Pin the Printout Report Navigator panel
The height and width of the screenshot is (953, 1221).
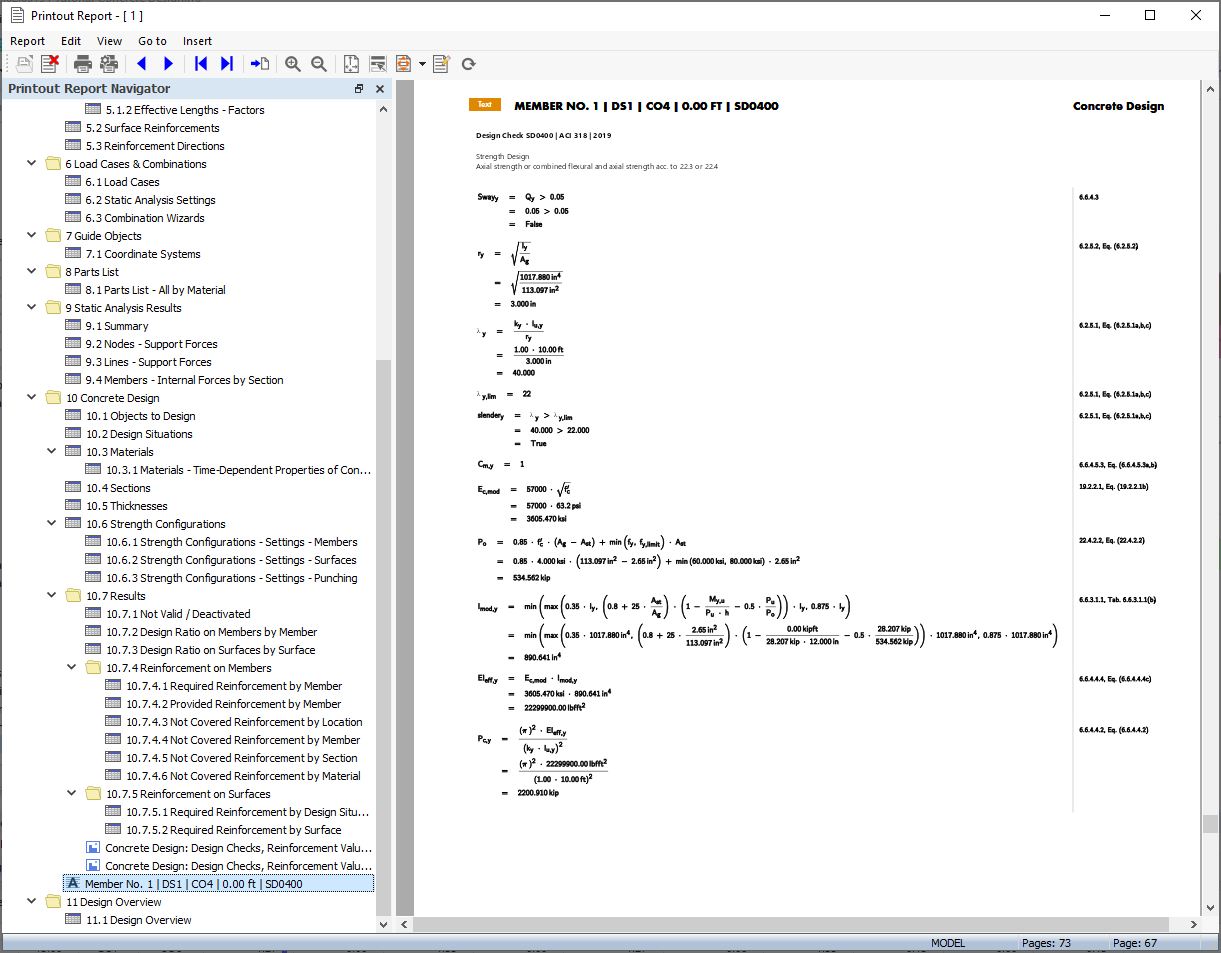358,89
